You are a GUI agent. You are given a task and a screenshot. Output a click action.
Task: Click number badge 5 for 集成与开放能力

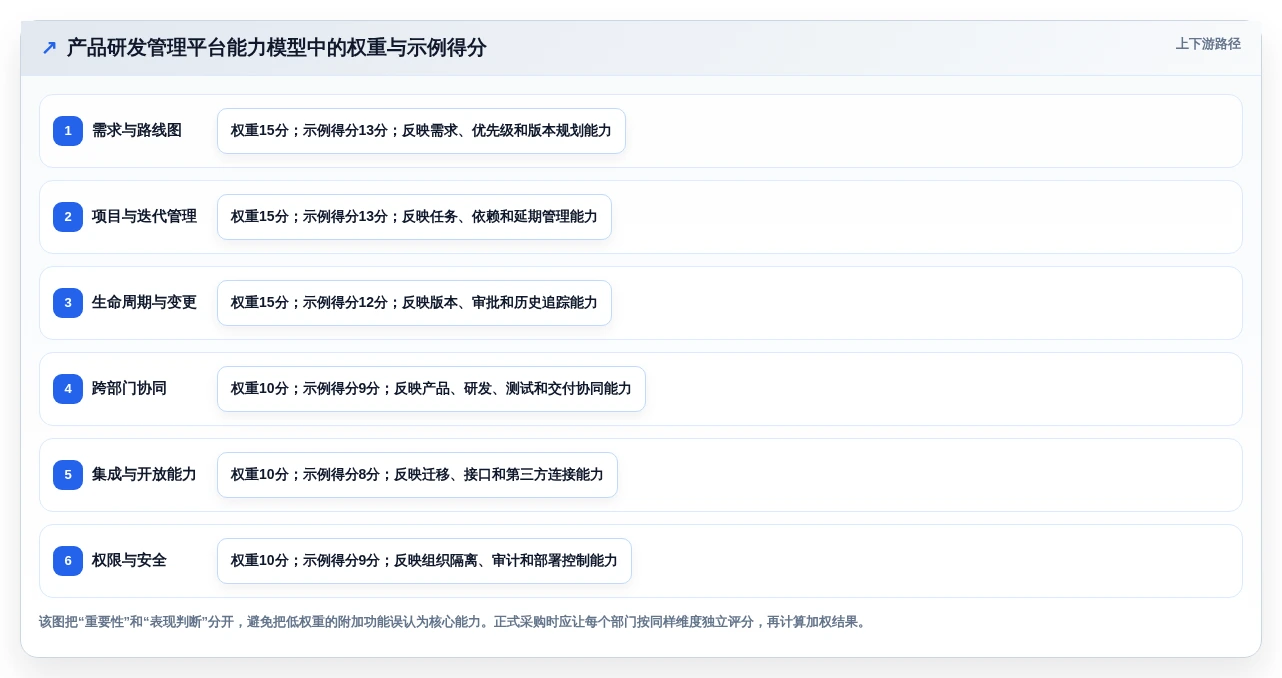[x=68, y=475]
